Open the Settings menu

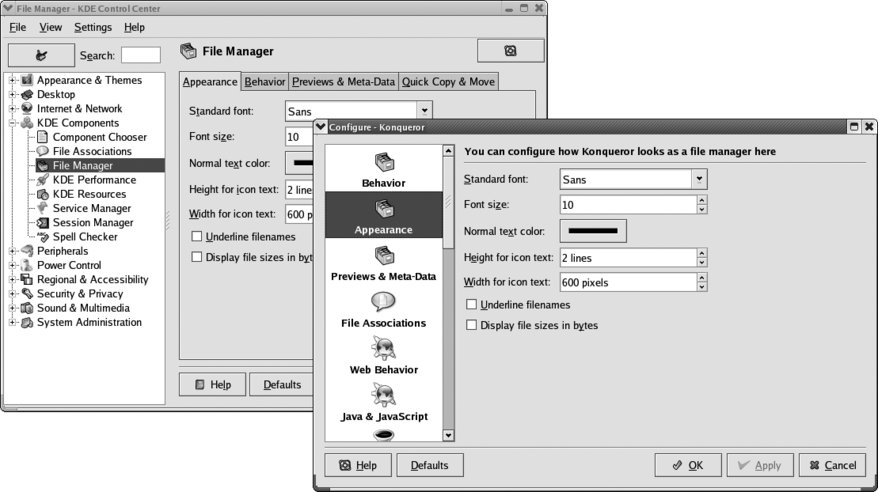coord(92,27)
